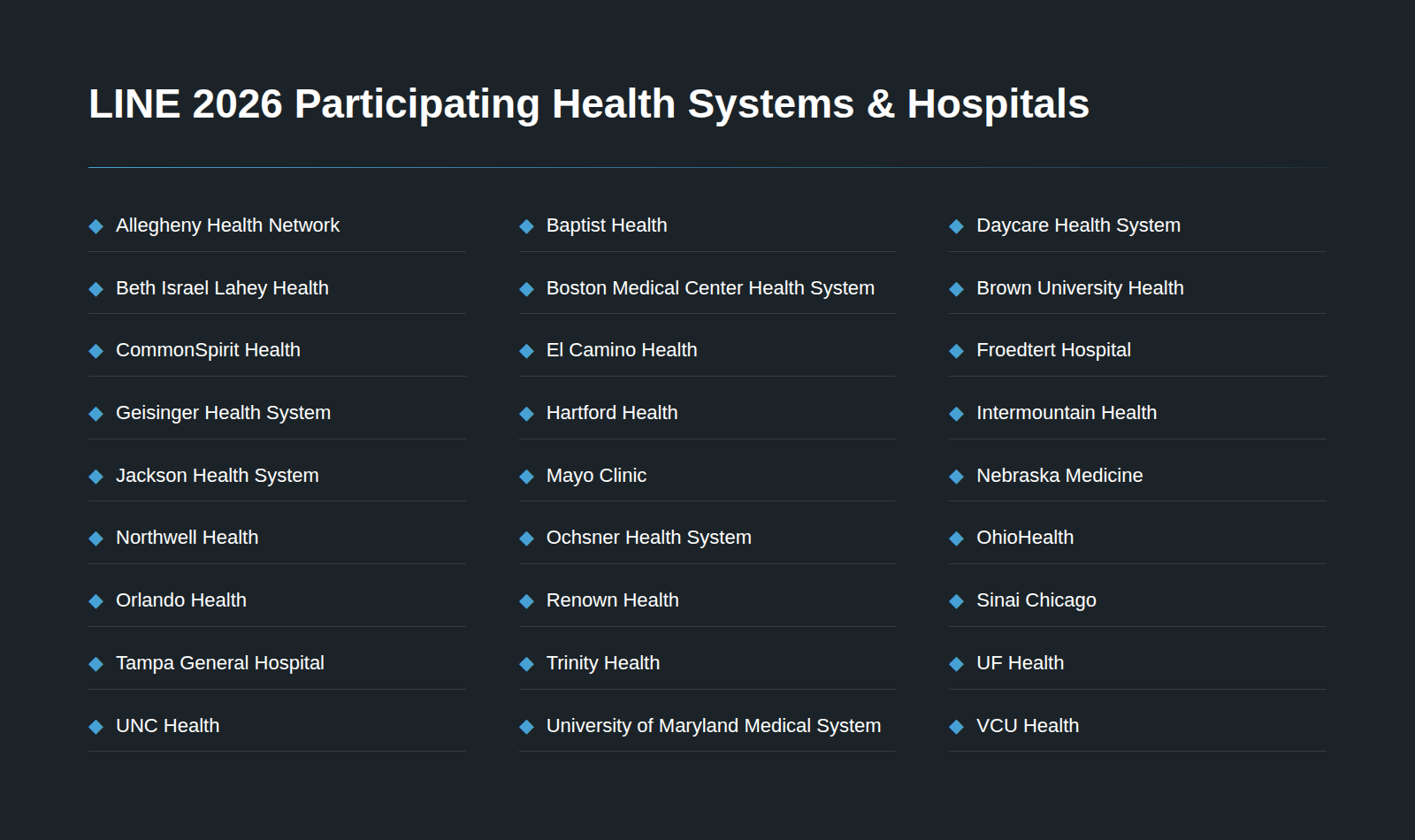The image size is (1415, 840).
Task: Click the diamond bullet beside Mayo Clinic
Action: [526, 477]
